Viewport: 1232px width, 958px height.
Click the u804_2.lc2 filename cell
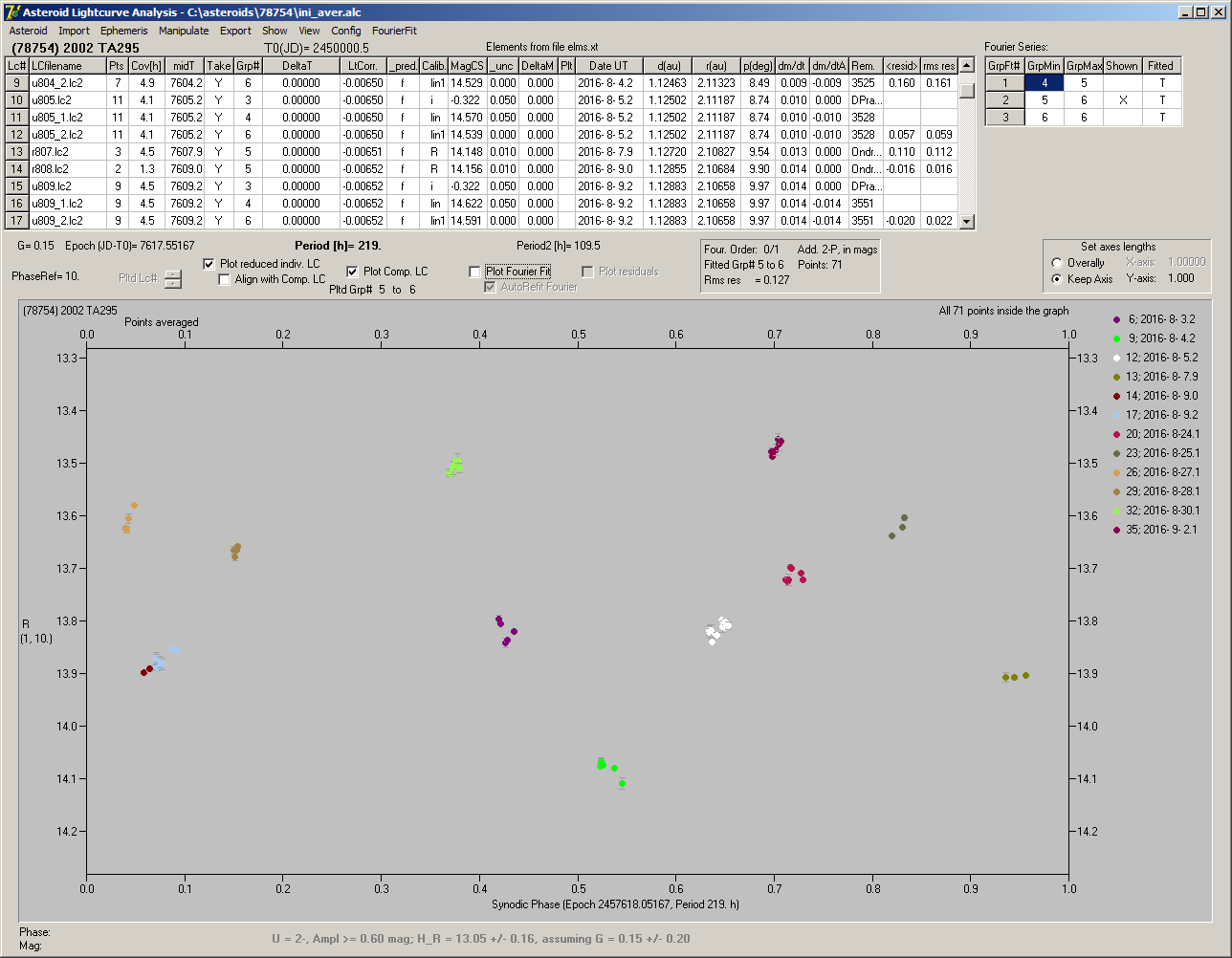tap(67, 83)
